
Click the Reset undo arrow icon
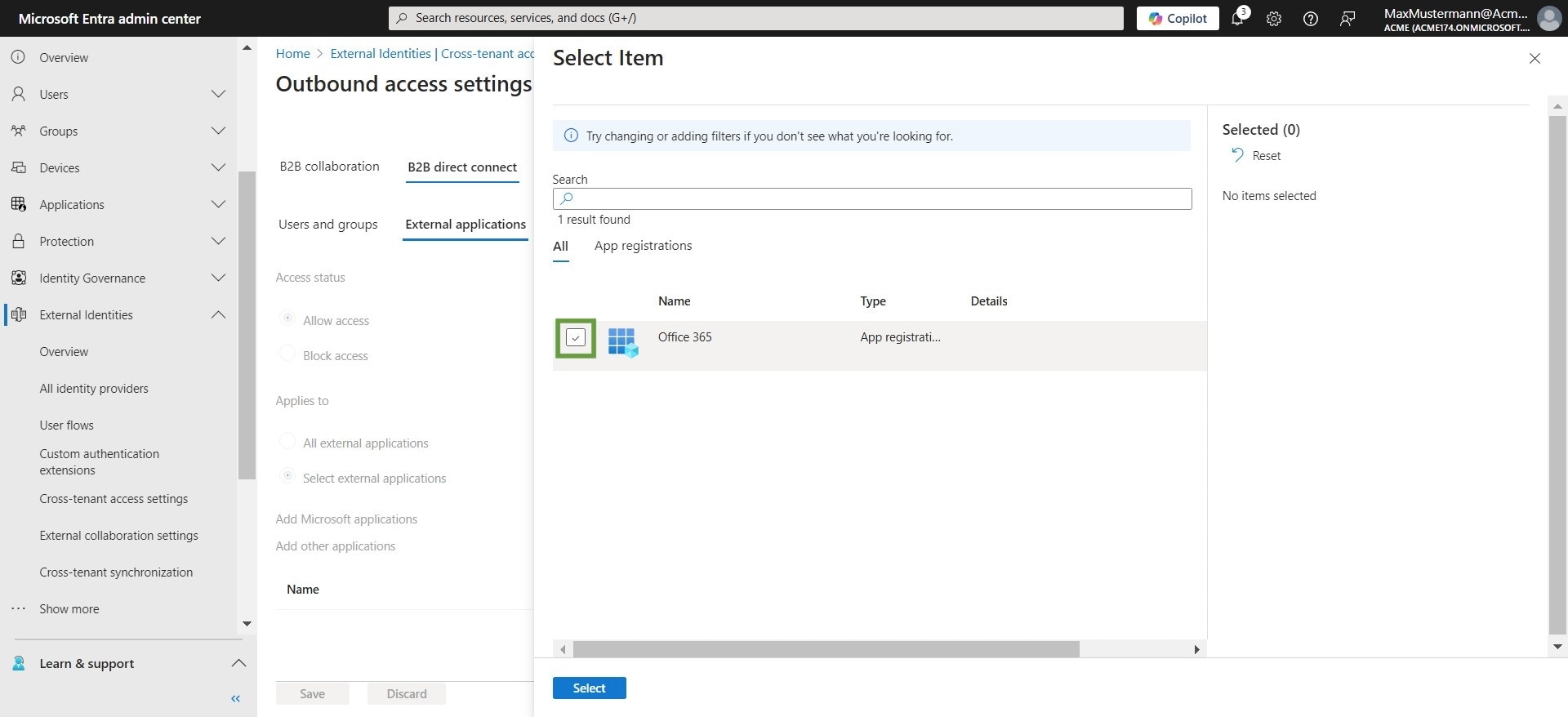tap(1237, 155)
